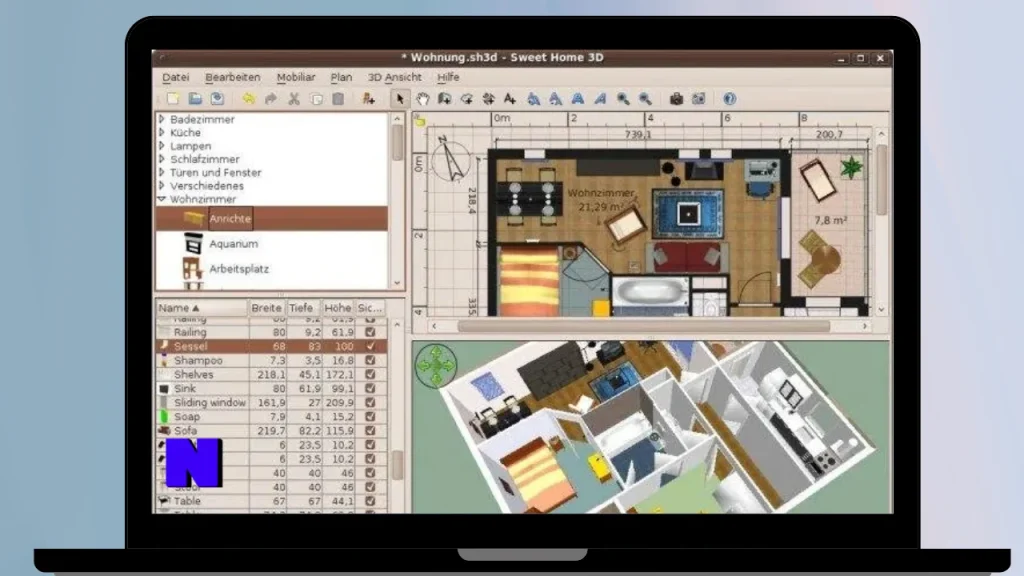This screenshot has width=1024, height=576.
Task: Toggle visibility checkbox for Sessel row
Action: tap(370, 346)
